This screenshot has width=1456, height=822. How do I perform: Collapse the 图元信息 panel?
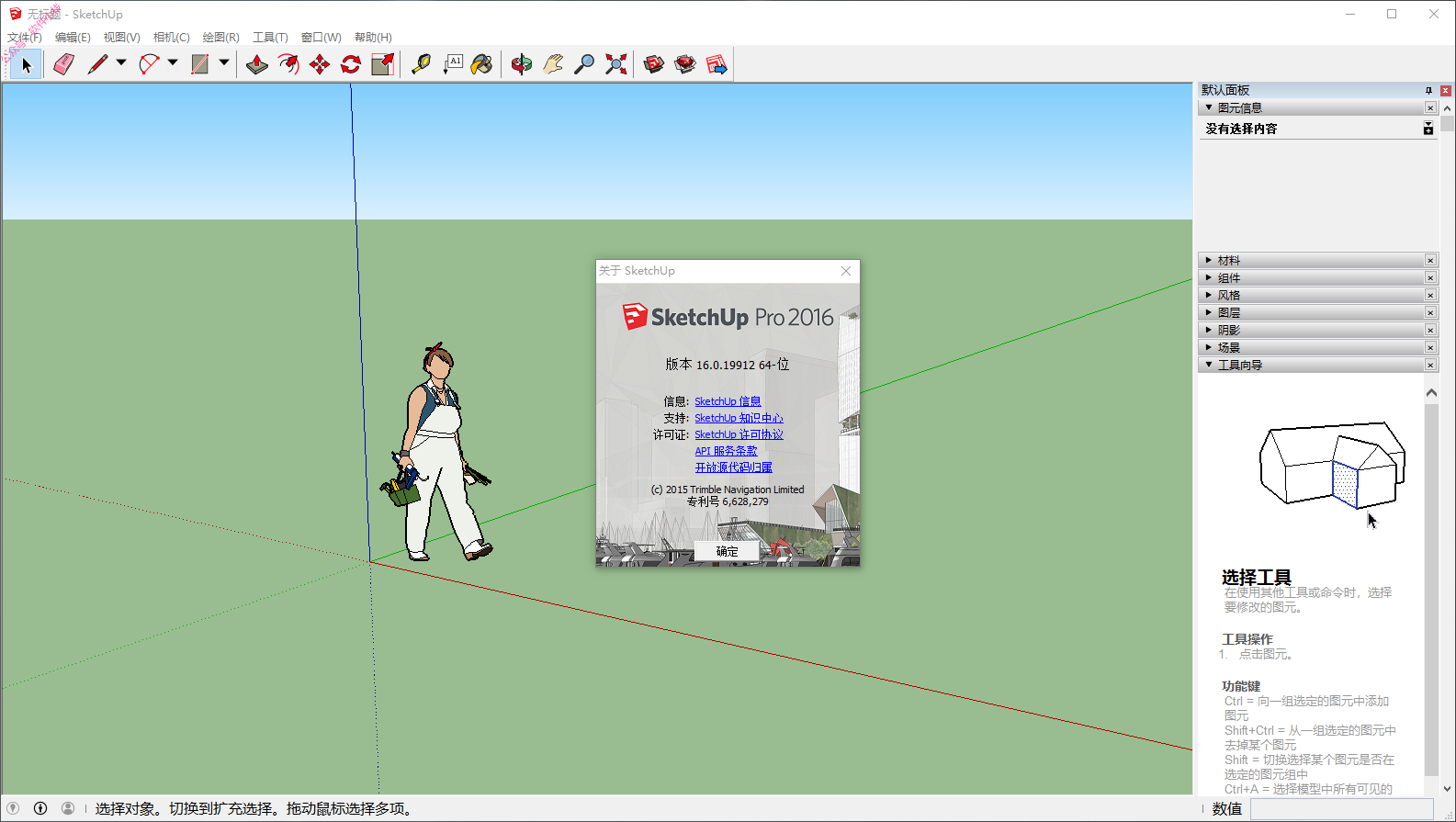coord(1209,107)
